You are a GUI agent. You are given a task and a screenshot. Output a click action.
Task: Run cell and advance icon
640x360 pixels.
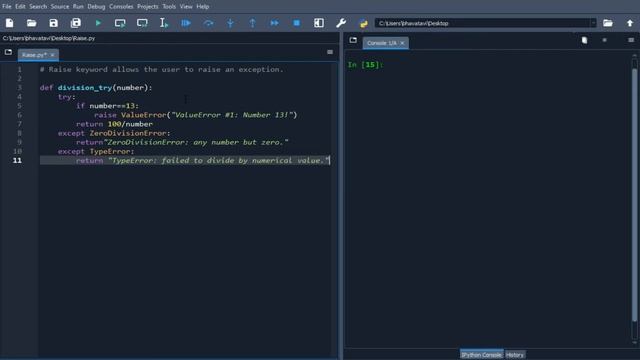[142, 23]
